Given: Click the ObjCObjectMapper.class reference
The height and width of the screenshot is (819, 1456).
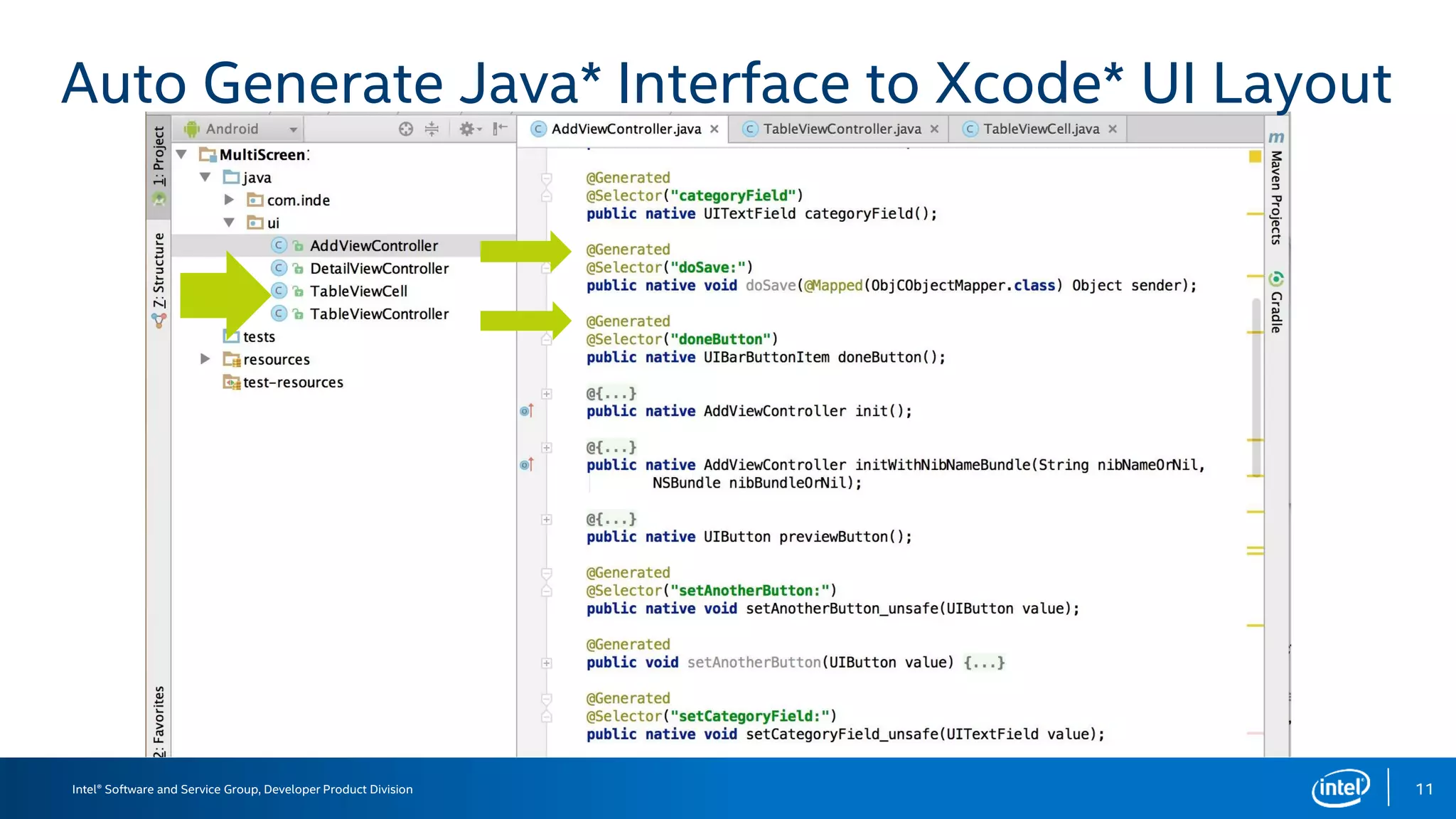Looking at the screenshot, I should [x=963, y=286].
